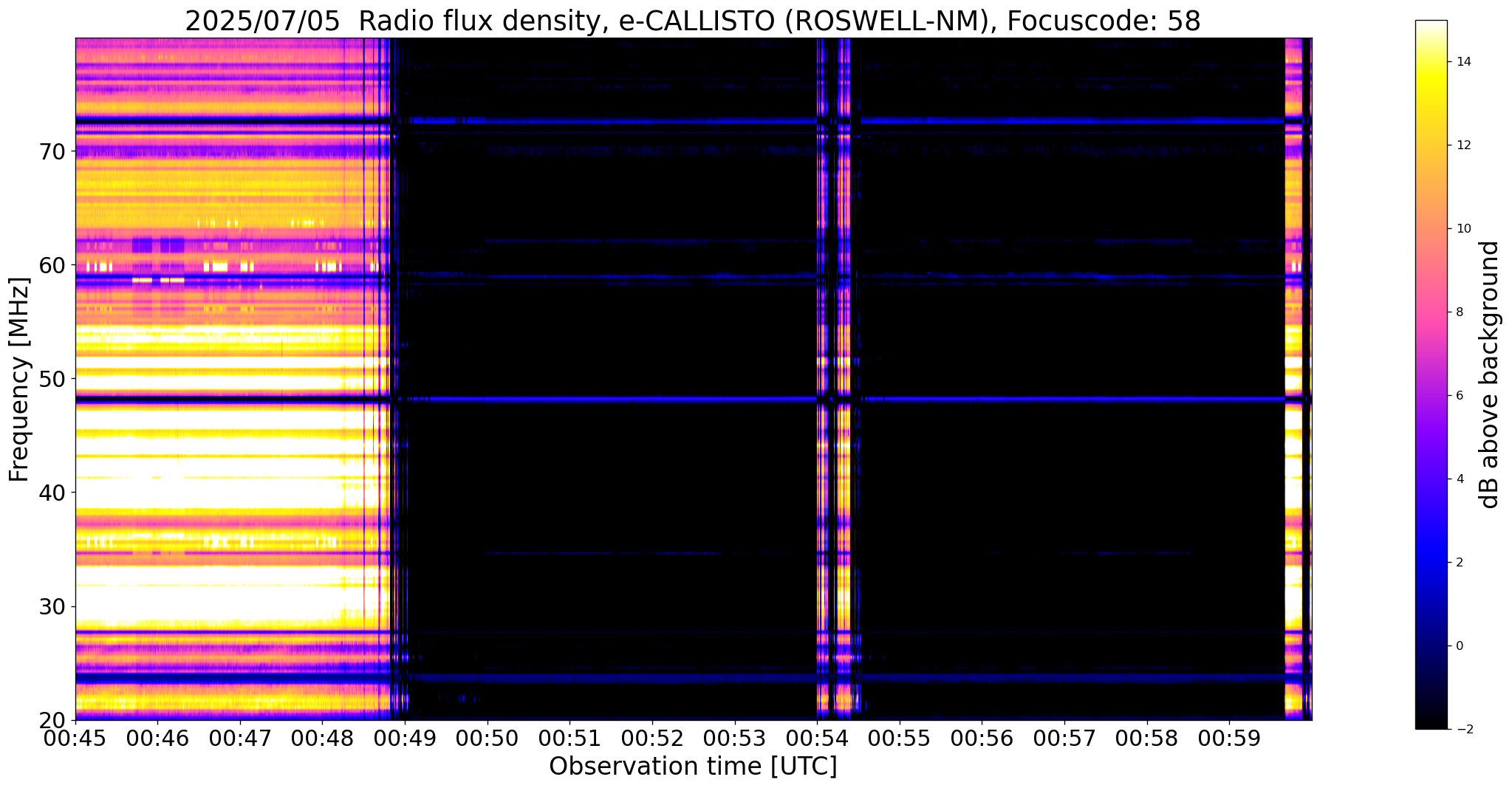This screenshot has width=1512, height=788.
Task: Click the 00:48 time tick label
Action: (x=322, y=738)
